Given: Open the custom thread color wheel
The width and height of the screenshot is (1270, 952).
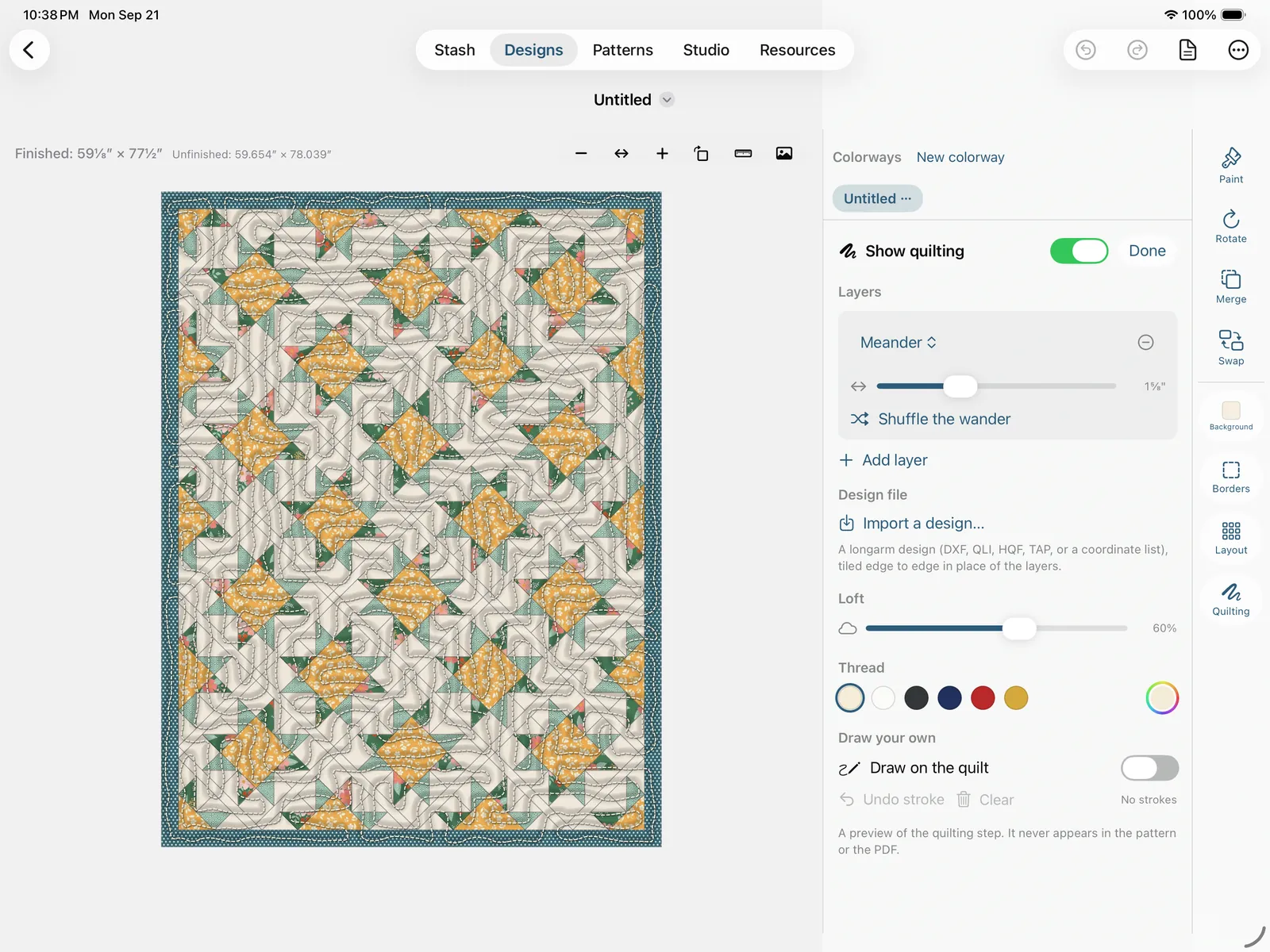Looking at the screenshot, I should coord(1162,698).
